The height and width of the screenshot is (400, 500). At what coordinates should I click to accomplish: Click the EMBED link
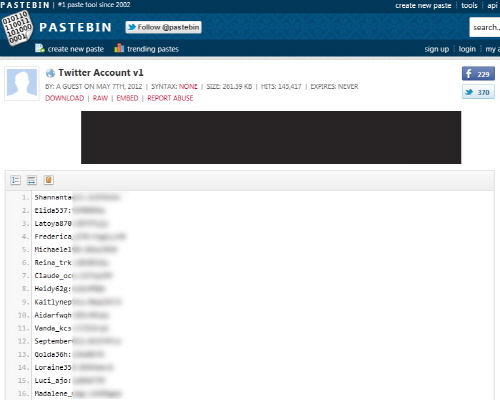(127, 98)
